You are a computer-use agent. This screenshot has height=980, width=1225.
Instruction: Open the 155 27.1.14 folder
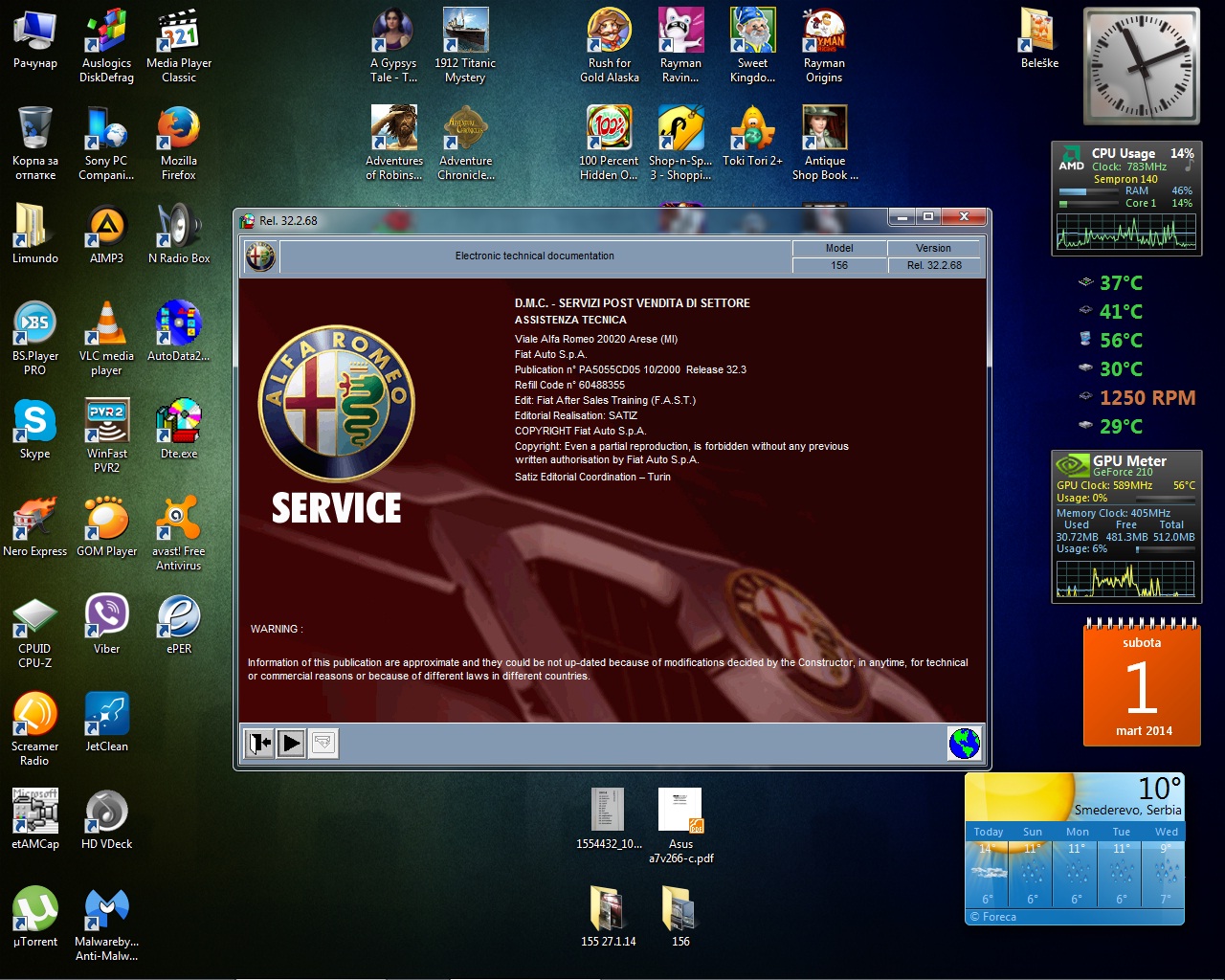(x=609, y=918)
